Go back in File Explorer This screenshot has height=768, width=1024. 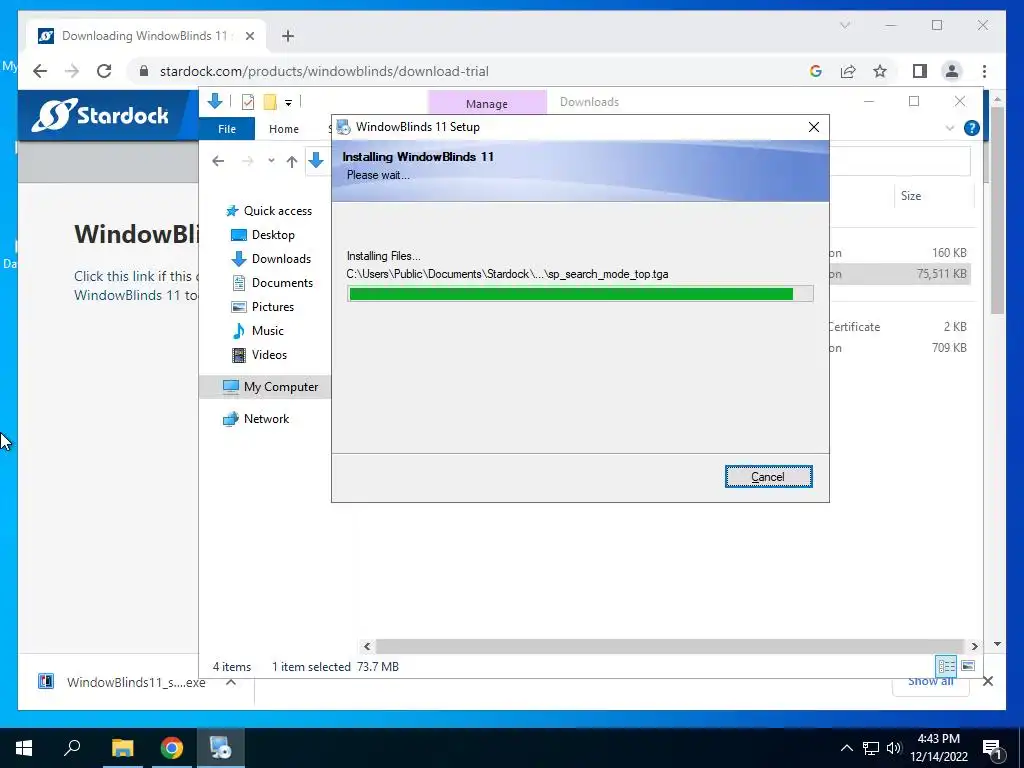218,161
